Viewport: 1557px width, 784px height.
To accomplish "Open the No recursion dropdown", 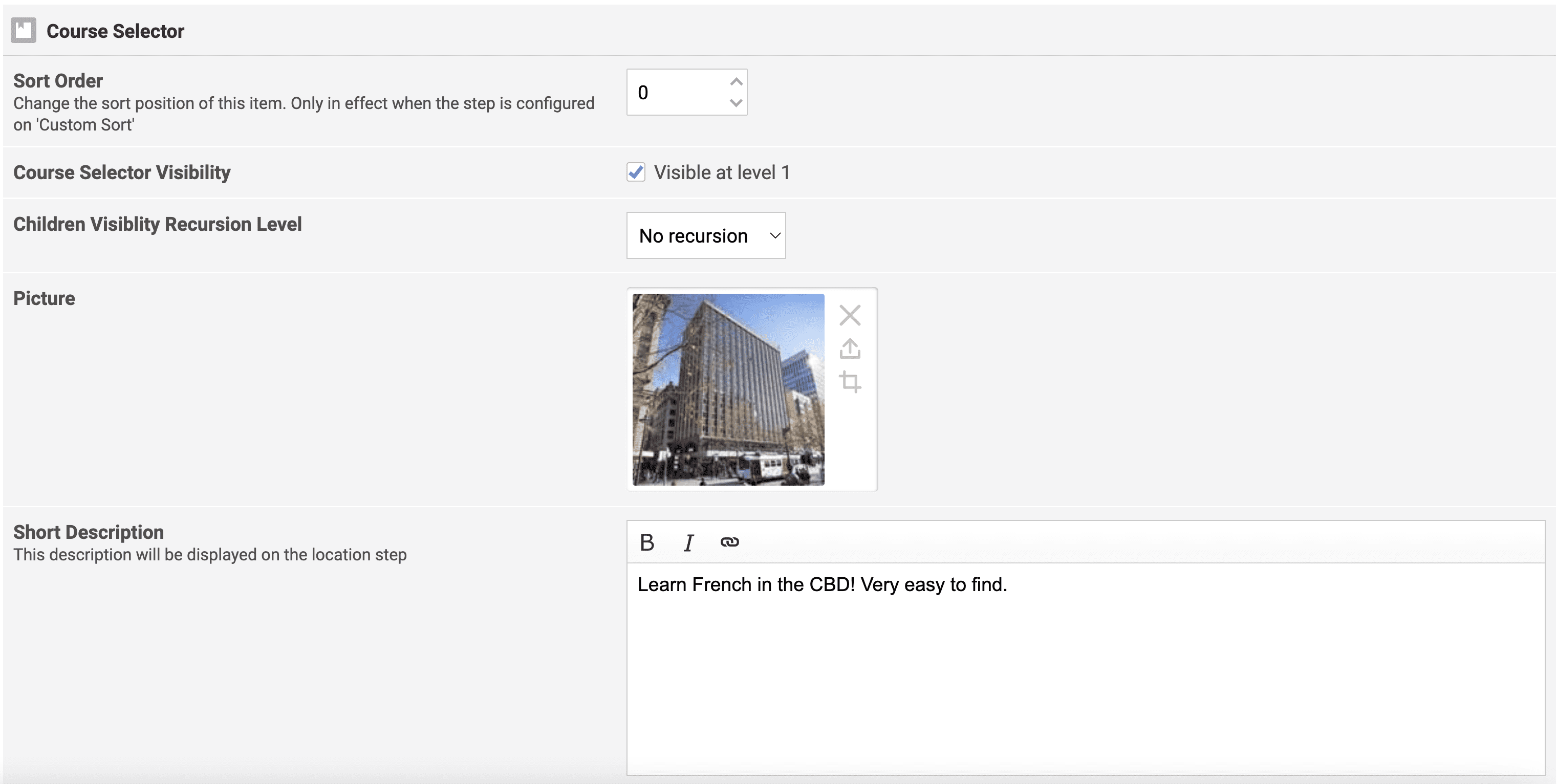I will point(706,235).
